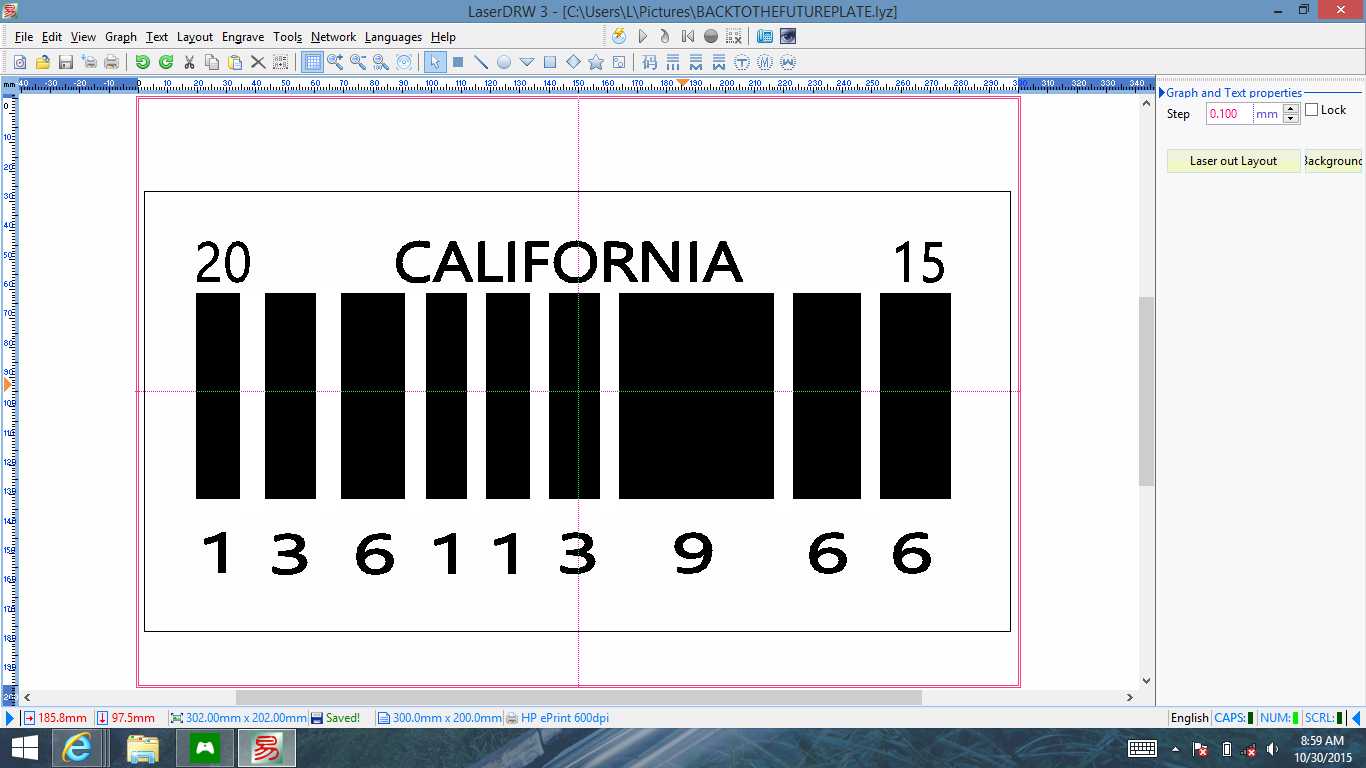Decrease Step value with down arrow
The image size is (1366, 768).
[1291, 119]
